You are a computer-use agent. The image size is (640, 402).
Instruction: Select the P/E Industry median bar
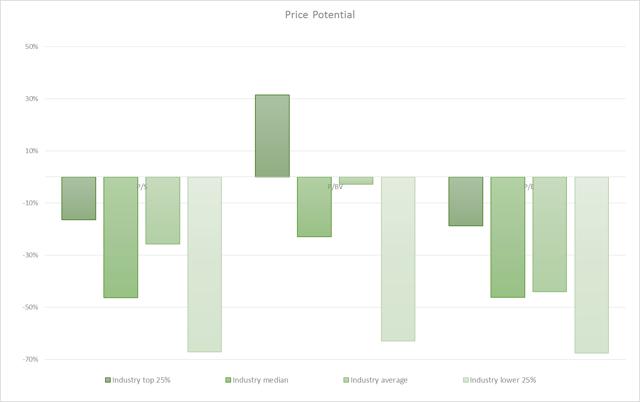coord(507,237)
